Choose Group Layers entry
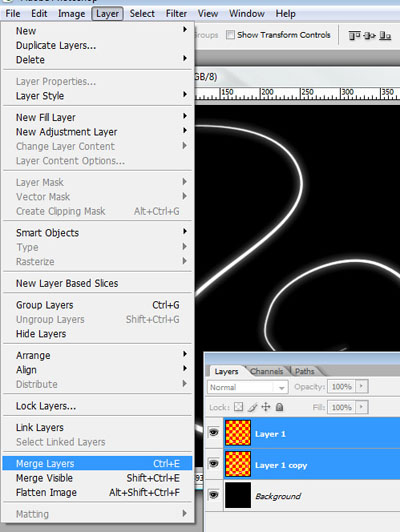This screenshot has height=532, width=400. (97, 305)
